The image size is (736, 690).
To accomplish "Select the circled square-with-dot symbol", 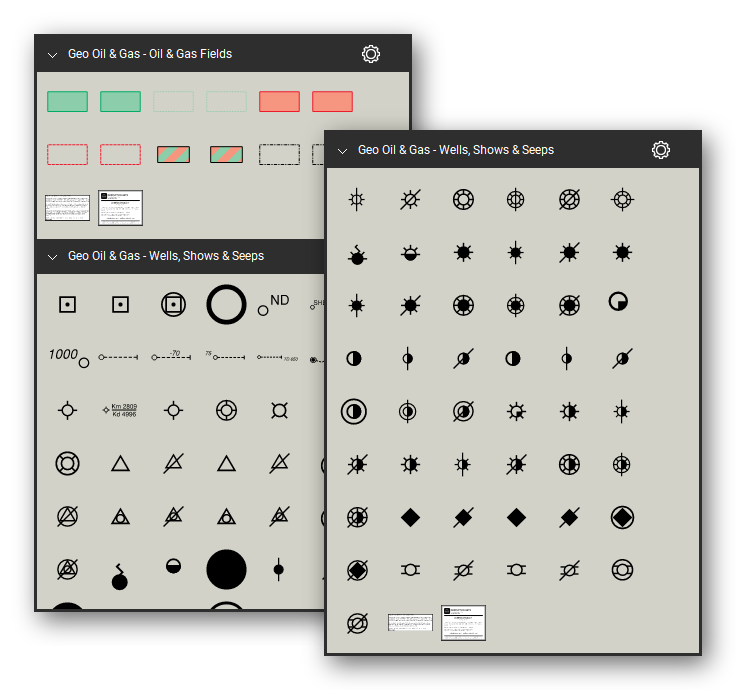I will pyautogui.click(x=173, y=305).
